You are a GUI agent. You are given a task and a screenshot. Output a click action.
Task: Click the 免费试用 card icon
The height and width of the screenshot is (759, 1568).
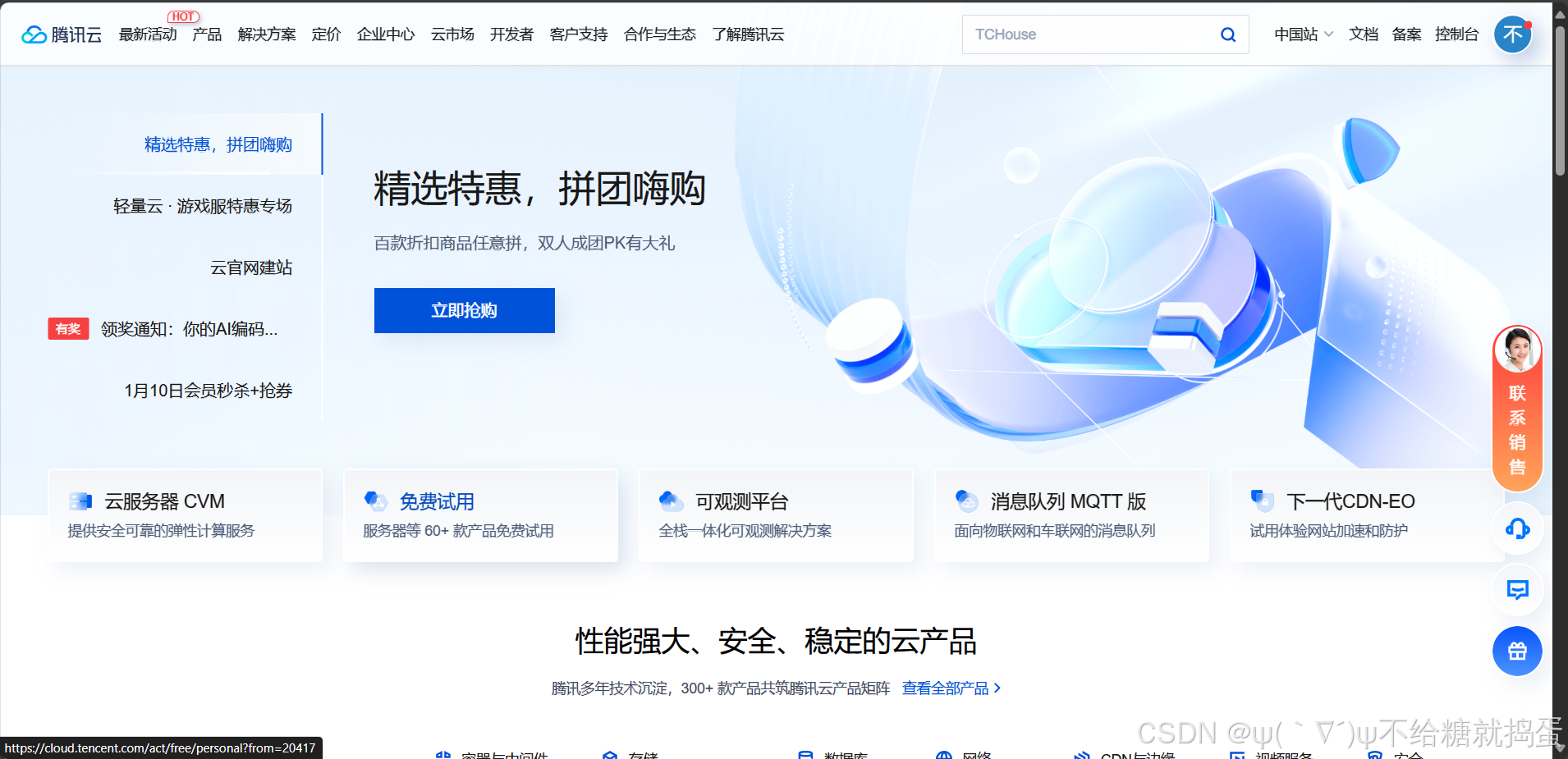coord(376,501)
